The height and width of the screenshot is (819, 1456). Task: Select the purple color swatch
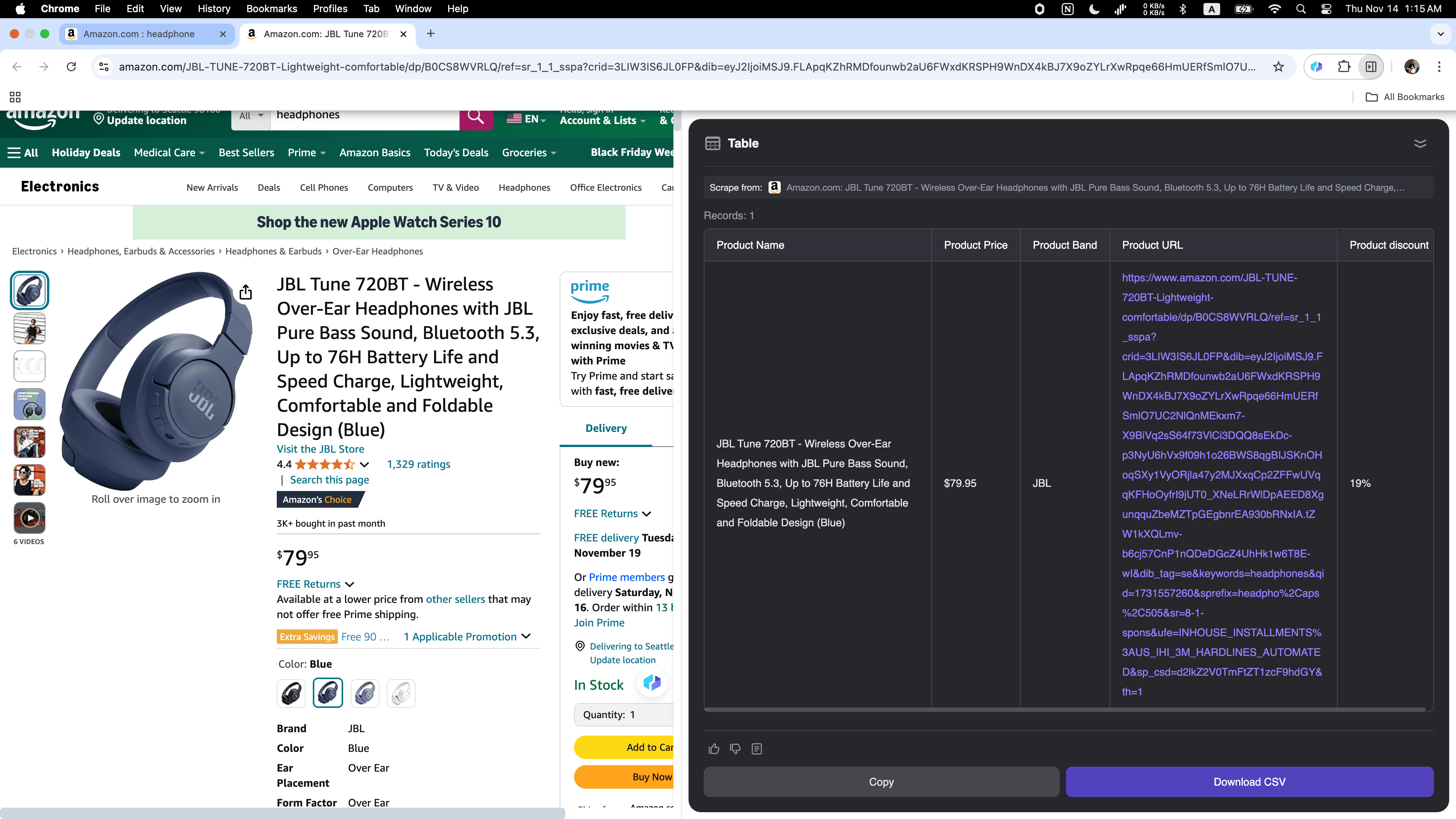364,693
